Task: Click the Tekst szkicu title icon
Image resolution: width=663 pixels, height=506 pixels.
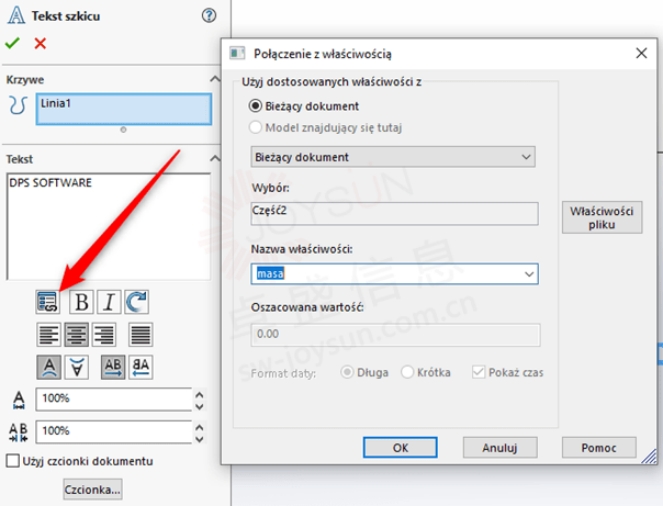Action: pyautogui.click(x=16, y=15)
